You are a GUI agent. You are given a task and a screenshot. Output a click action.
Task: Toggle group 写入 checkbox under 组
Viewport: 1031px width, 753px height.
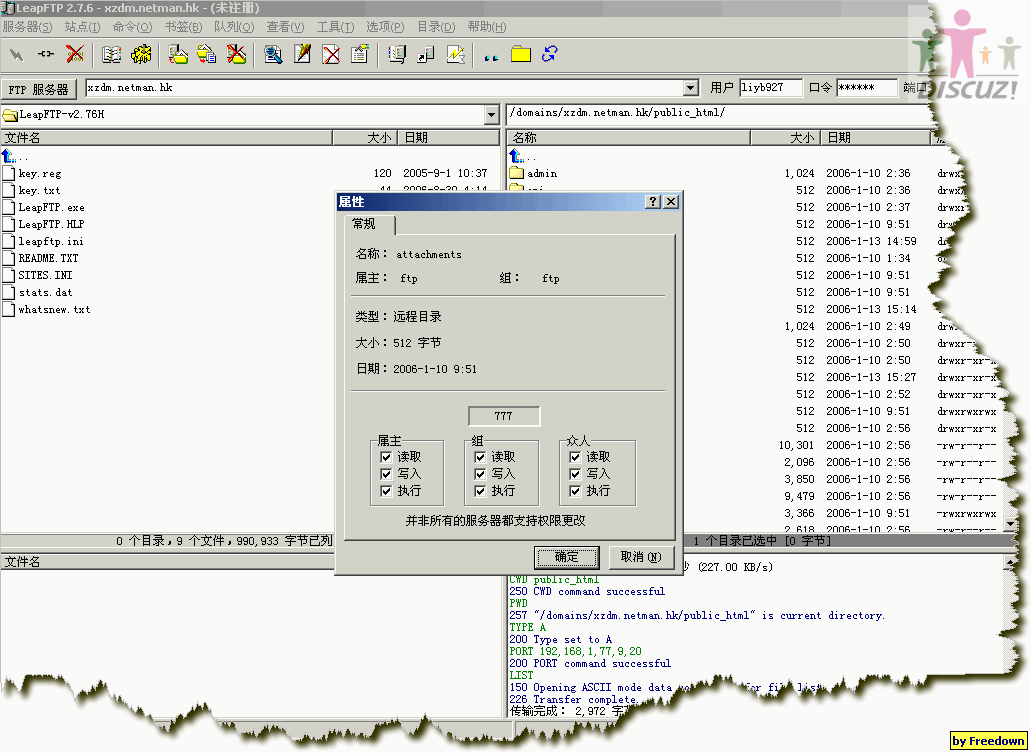click(x=480, y=474)
